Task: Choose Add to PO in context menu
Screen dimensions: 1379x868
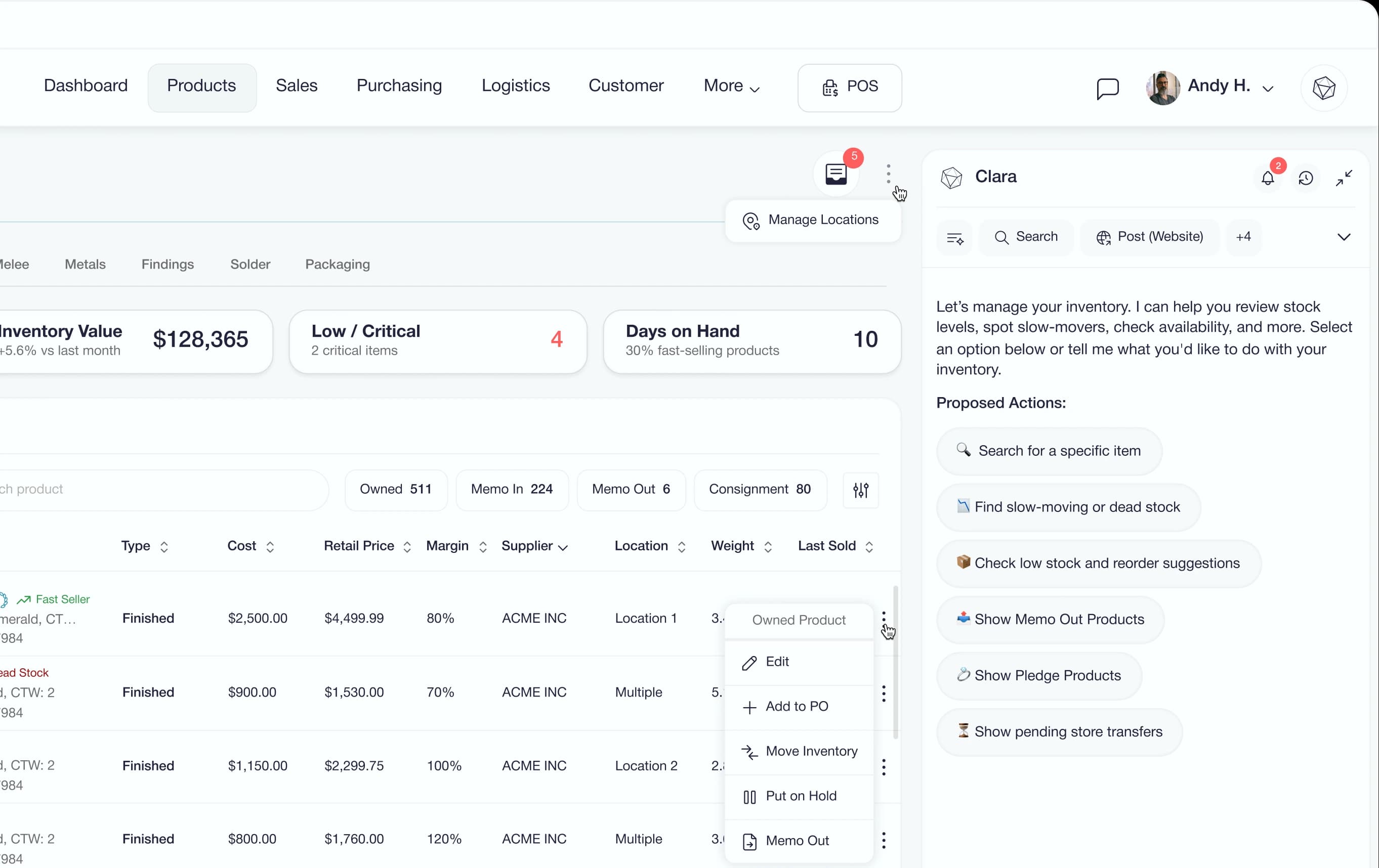Action: click(799, 707)
